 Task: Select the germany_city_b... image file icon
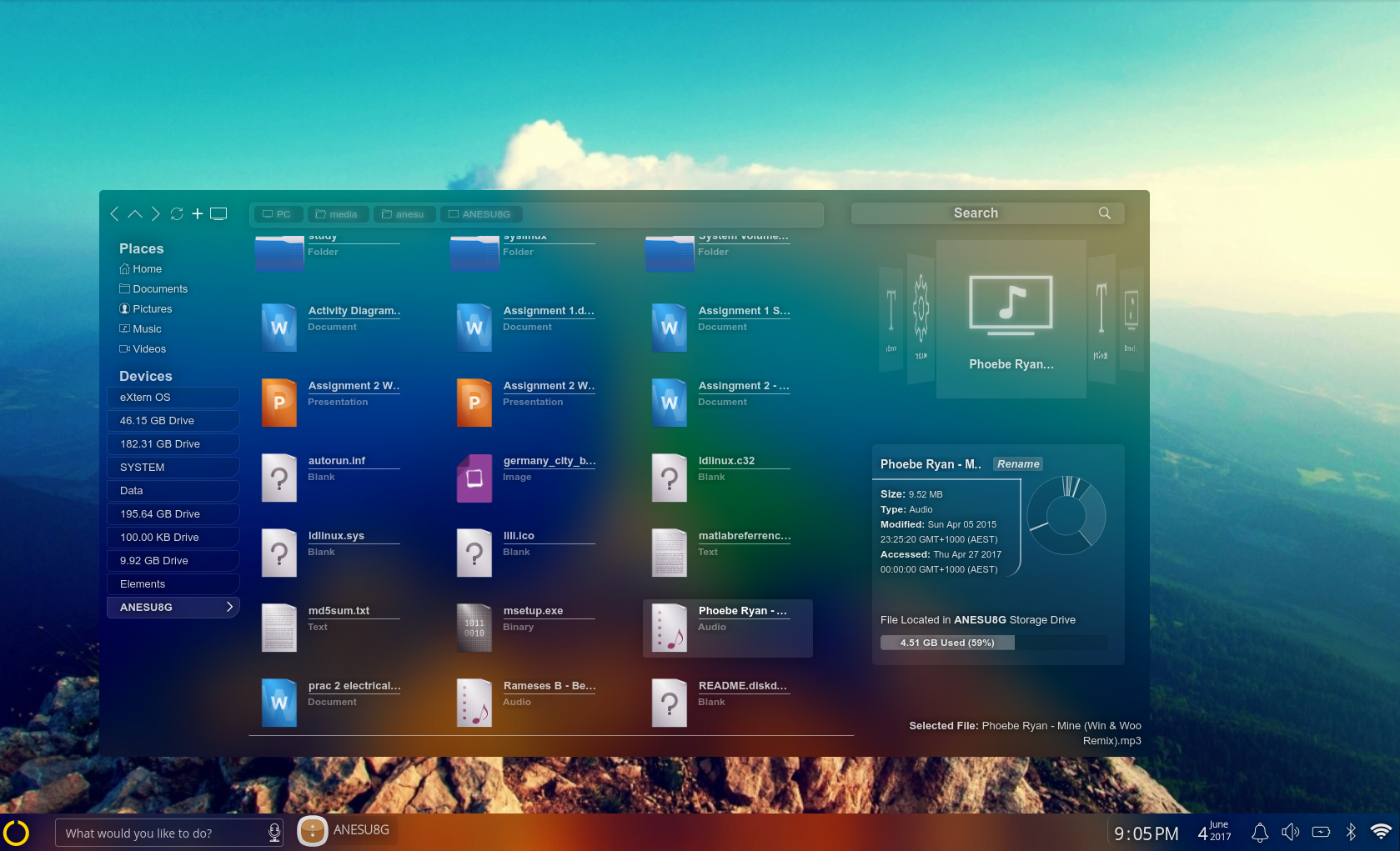(x=474, y=478)
